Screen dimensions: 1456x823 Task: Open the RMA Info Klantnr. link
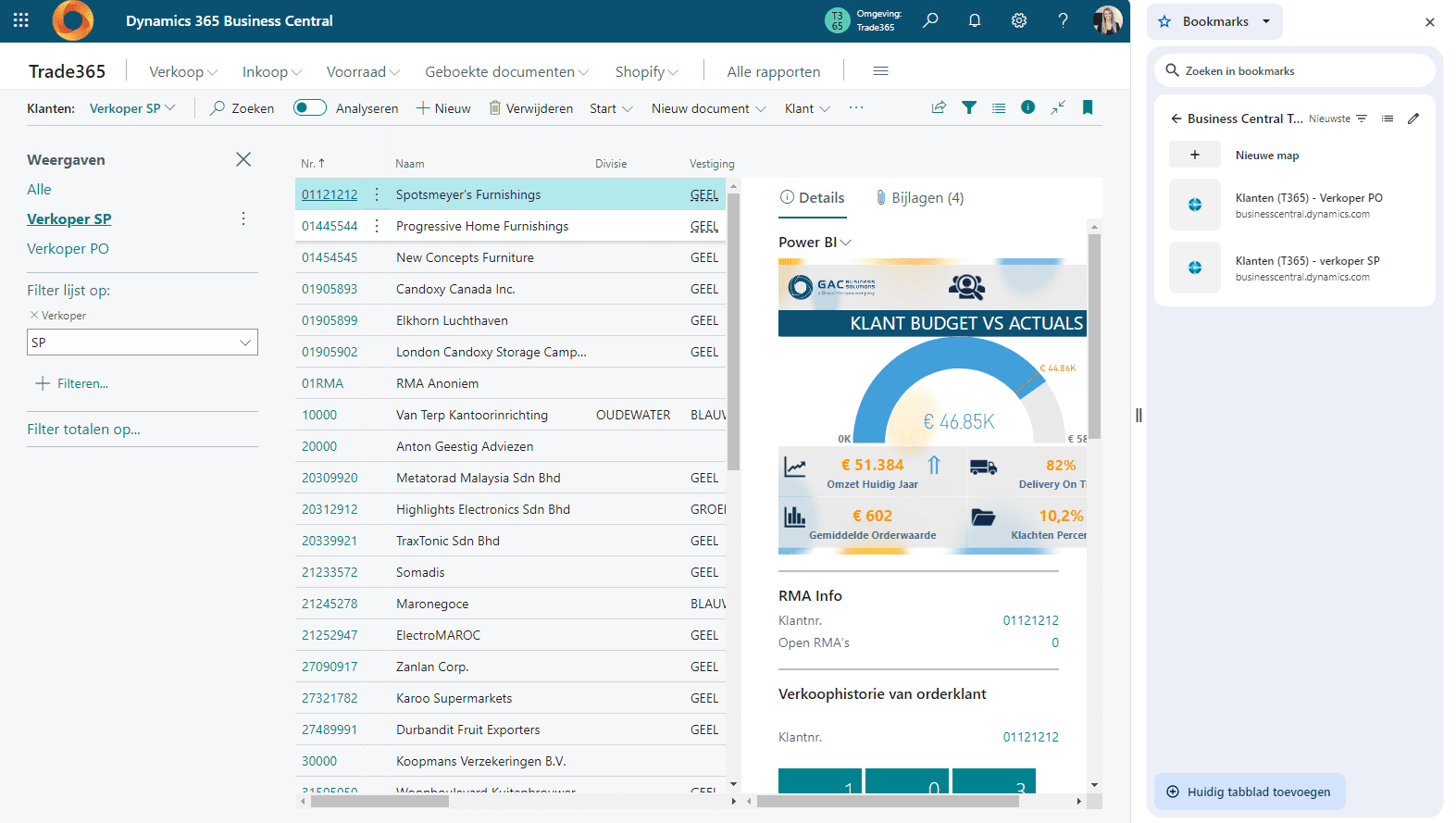pos(1031,620)
